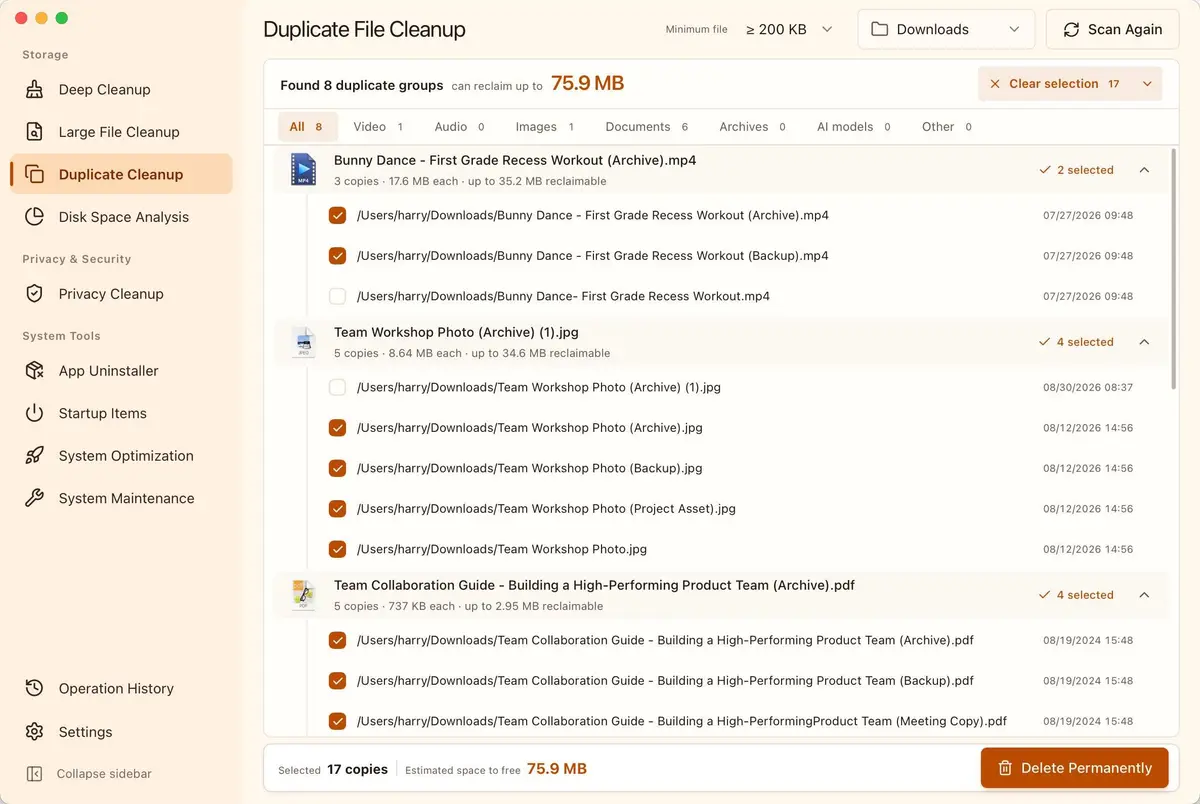This screenshot has width=1200, height=804.
Task: Click the PDF icon for Team Collaboration Guide
Action: [x=303, y=595]
